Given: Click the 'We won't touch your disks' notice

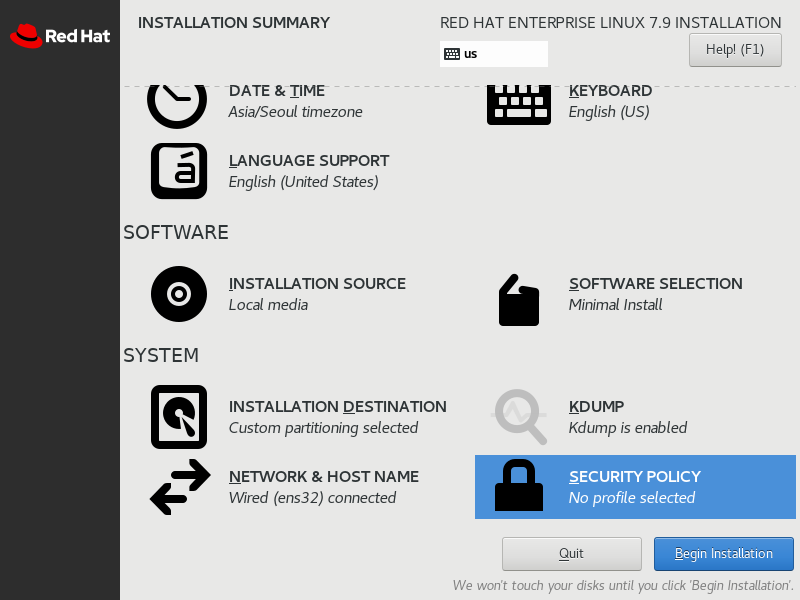Looking at the screenshot, I should point(623,586).
